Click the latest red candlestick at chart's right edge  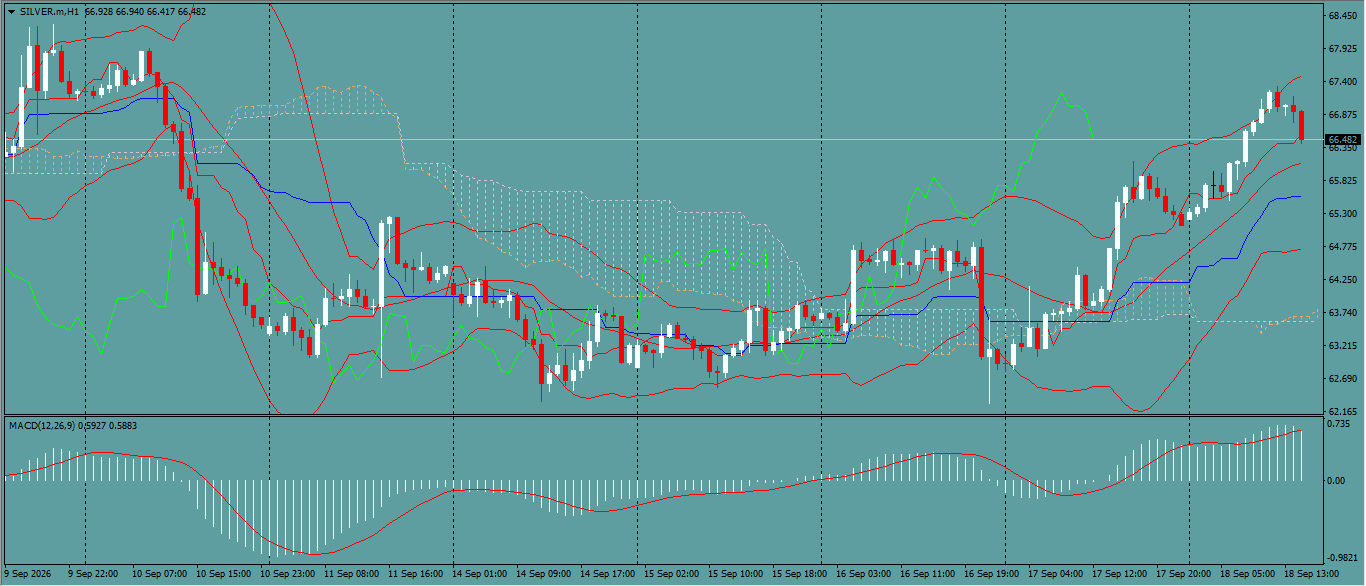pos(1302,124)
